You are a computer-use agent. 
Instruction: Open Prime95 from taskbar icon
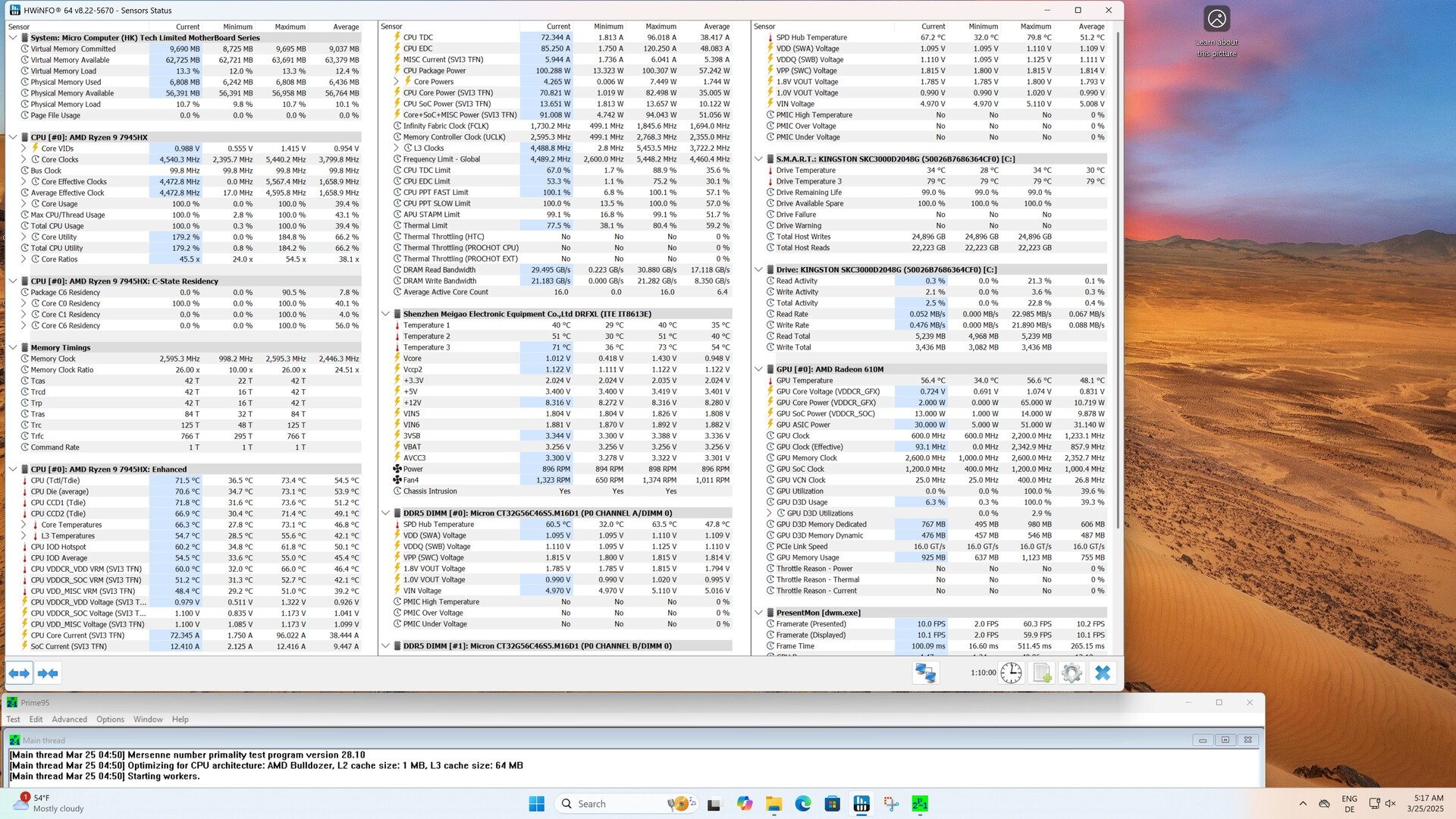pos(920,804)
